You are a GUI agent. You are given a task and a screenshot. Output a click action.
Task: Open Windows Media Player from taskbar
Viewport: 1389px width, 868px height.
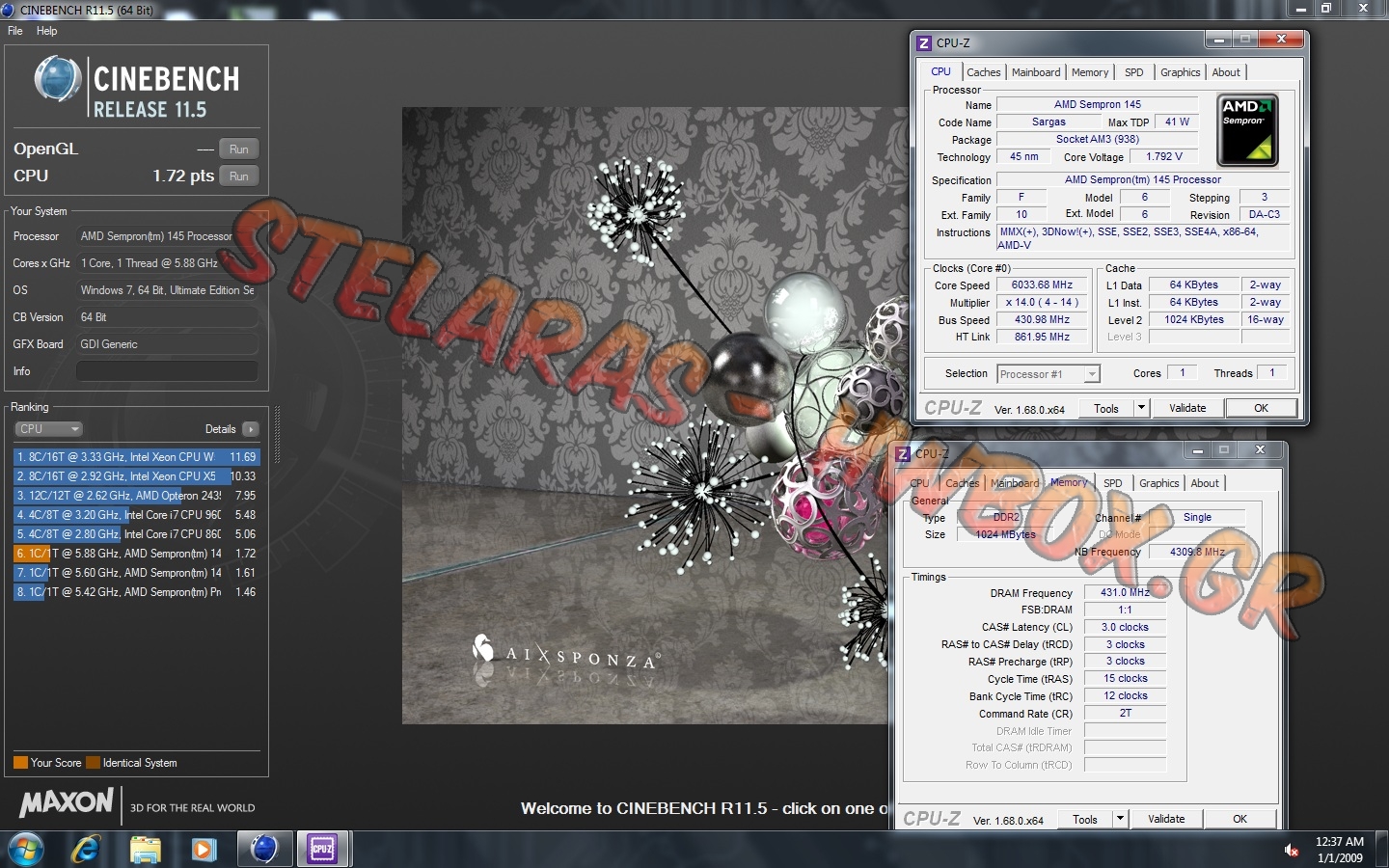click(x=204, y=849)
